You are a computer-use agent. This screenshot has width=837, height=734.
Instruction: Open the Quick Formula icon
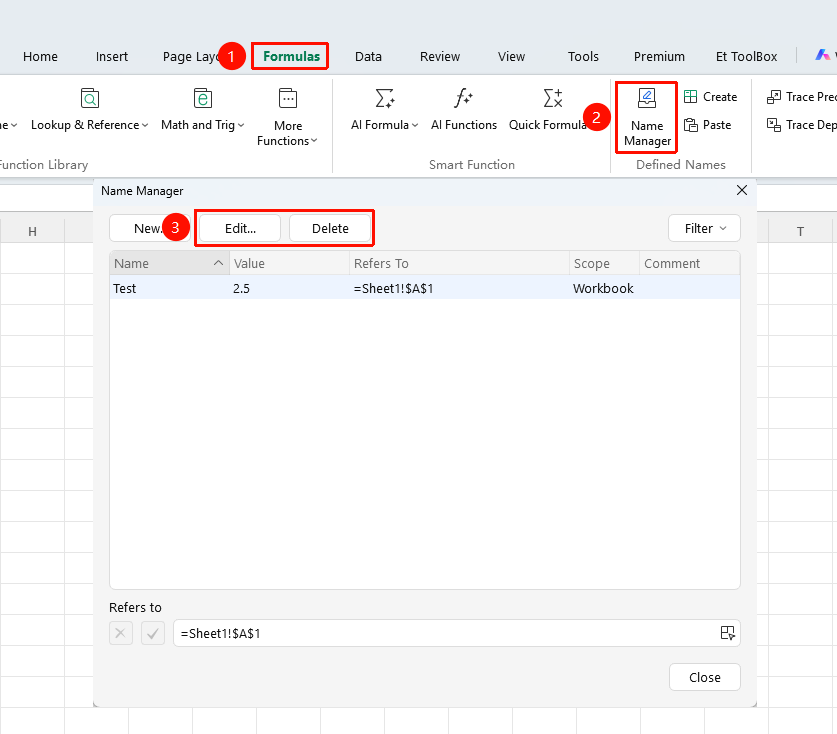[553, 99]
